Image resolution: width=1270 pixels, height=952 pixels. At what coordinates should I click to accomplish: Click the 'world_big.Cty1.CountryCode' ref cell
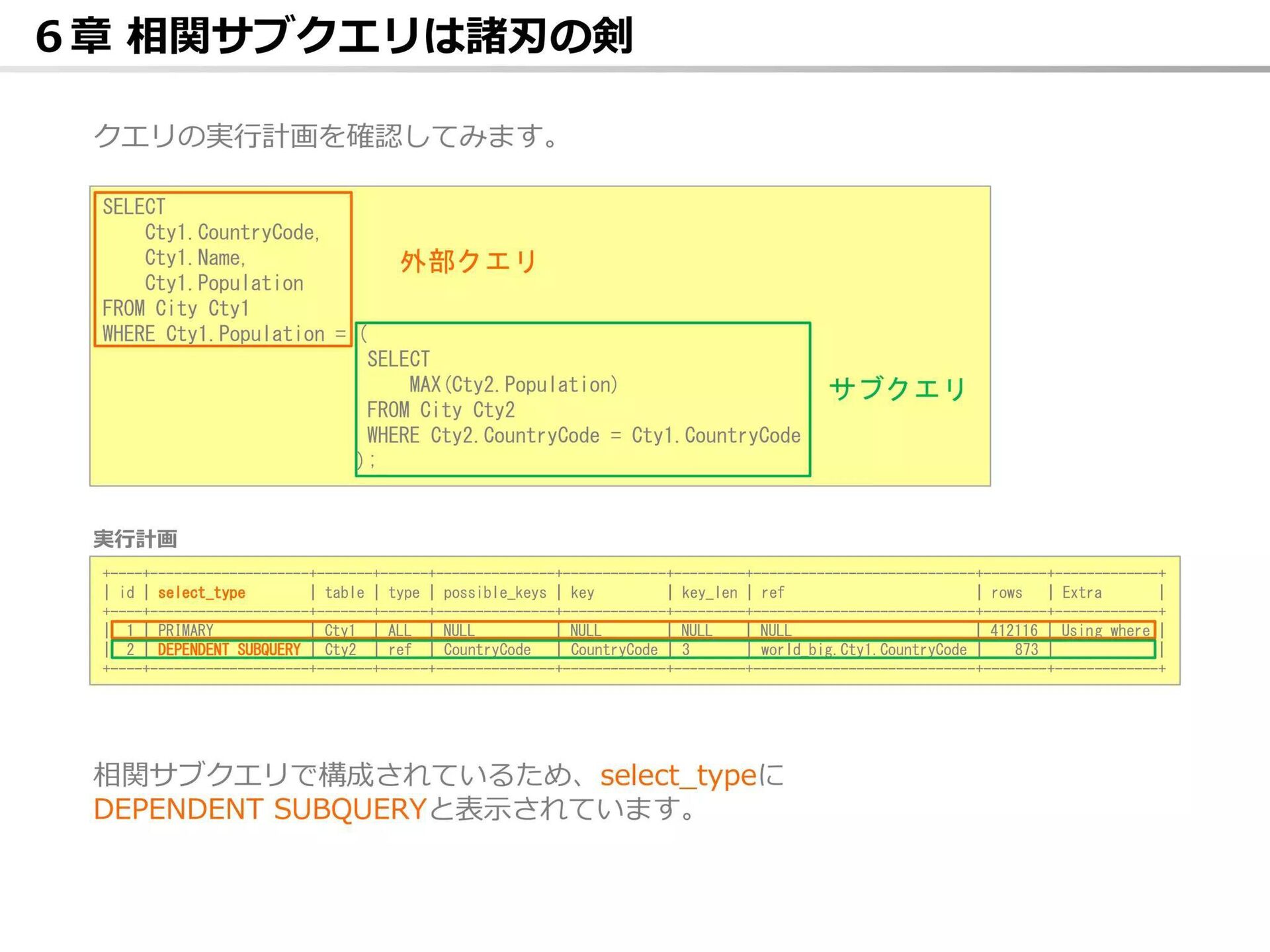click(x=863, y=650)
